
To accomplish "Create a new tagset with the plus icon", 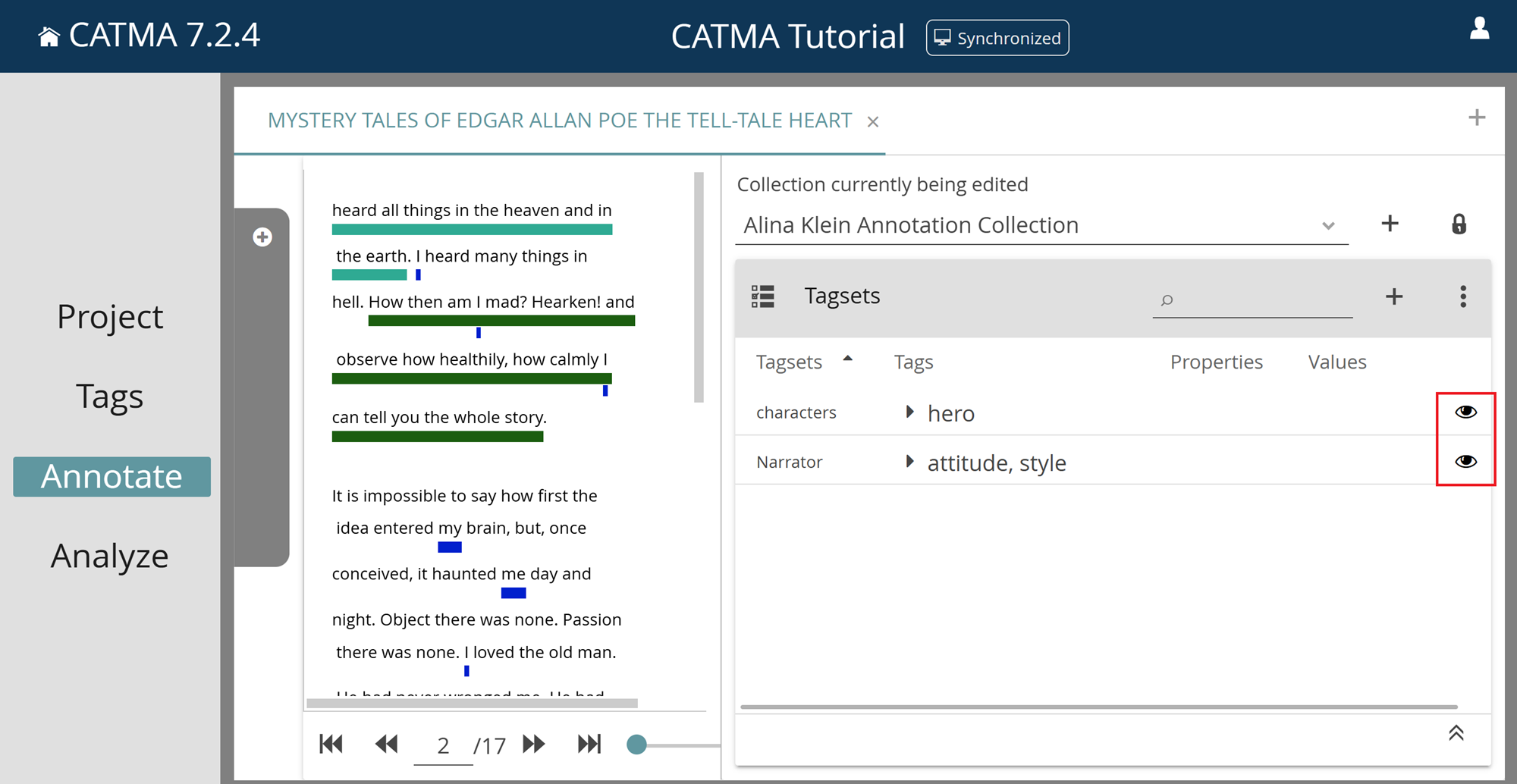I will point(1393,296).
